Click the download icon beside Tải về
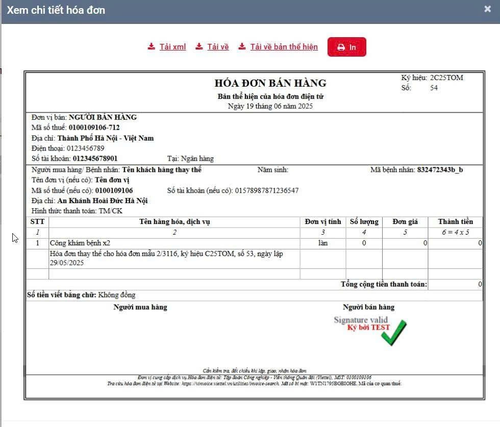Viewport: 500px width, 427px height. point(199,47)
